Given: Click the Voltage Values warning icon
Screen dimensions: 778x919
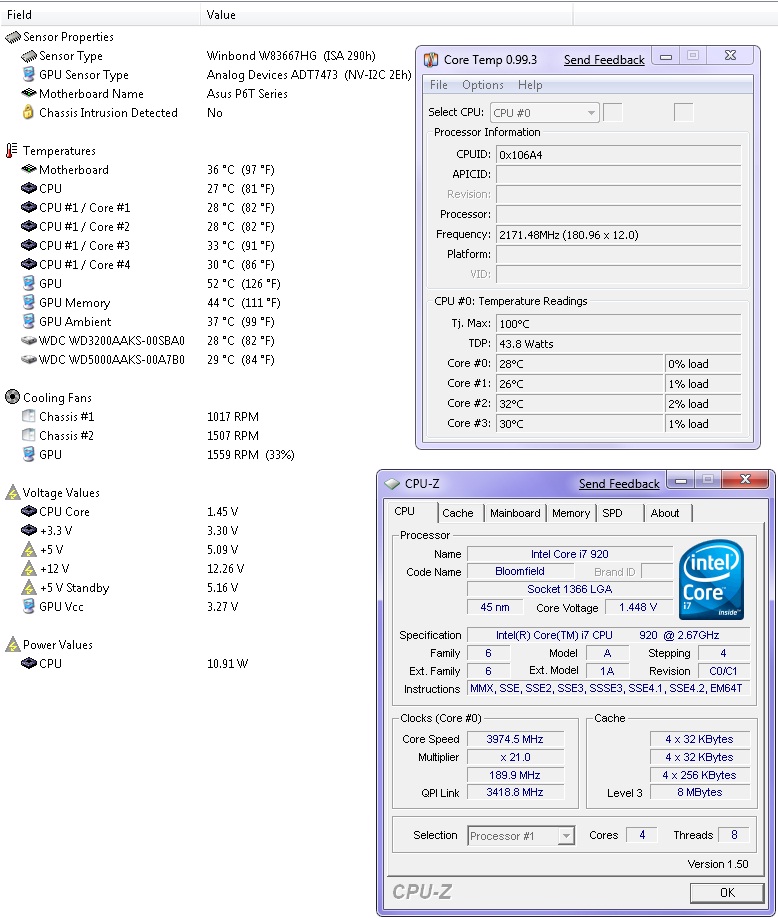Looking at the screenshot, I should 12,492.
